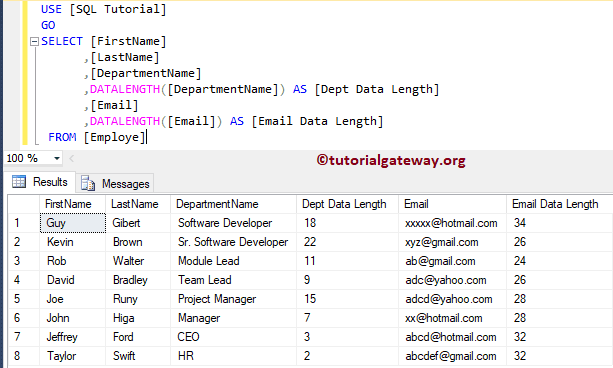613x368 pixels.
Task: Click the xxxxx@hotmail.com email cell
Action: coord(452,223)
